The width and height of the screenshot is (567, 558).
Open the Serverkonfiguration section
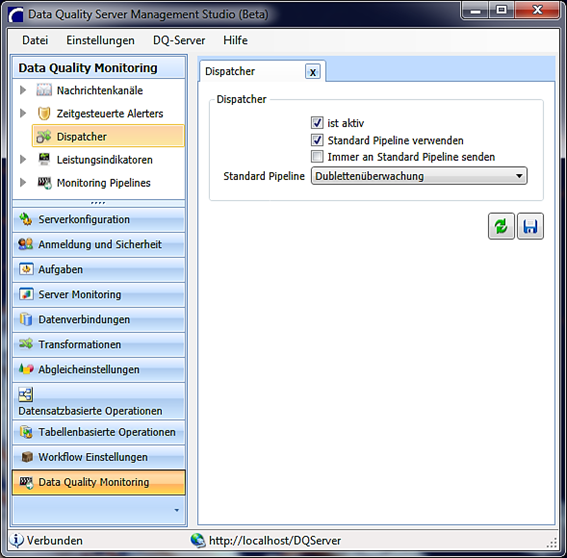click(99, 220)
